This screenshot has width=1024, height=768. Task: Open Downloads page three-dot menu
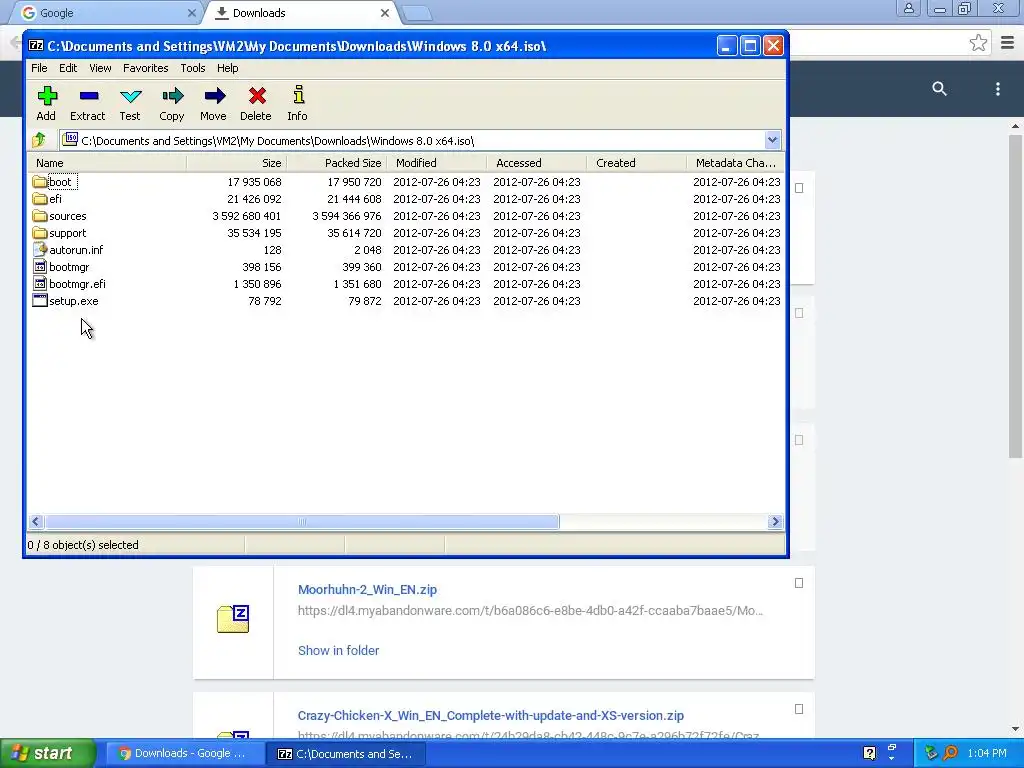click(x=997, y=89)
